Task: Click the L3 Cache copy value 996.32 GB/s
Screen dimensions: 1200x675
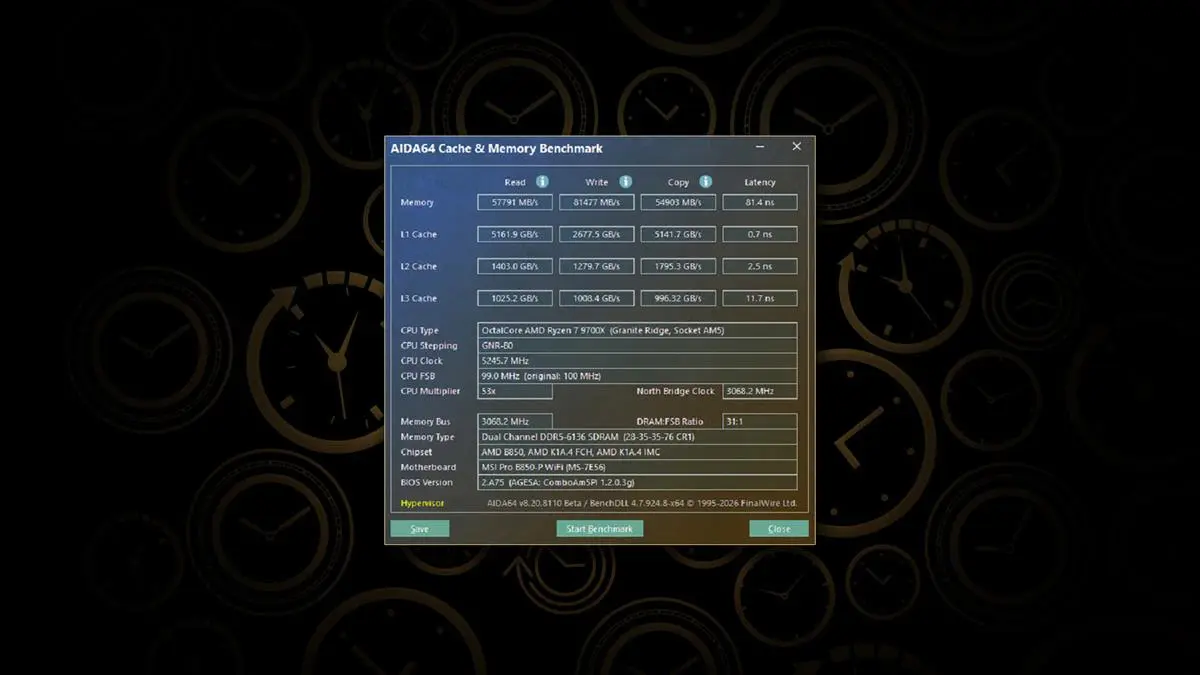Action: pos(678,298)
